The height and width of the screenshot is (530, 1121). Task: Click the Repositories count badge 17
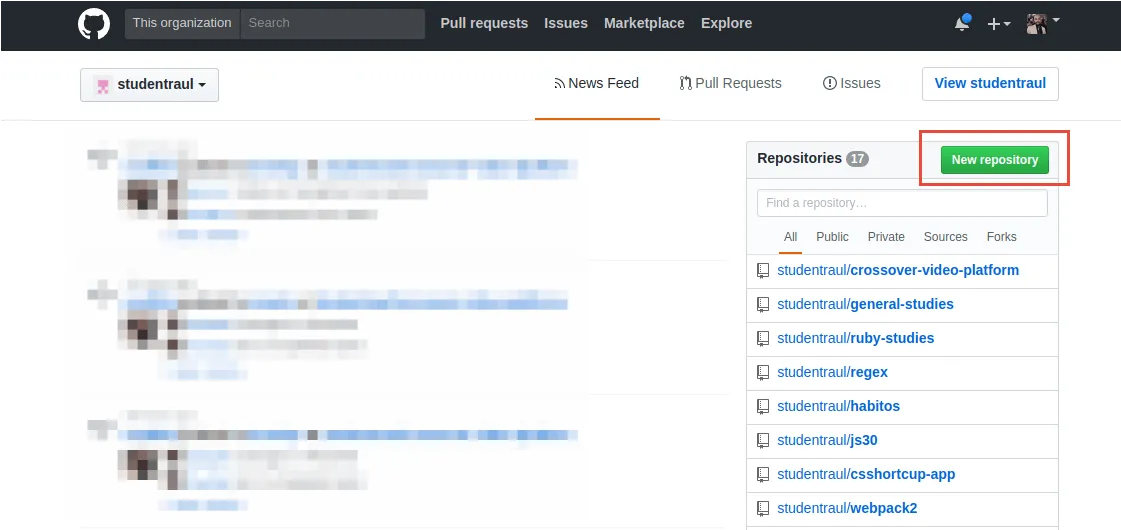click(x=857, y=159)
